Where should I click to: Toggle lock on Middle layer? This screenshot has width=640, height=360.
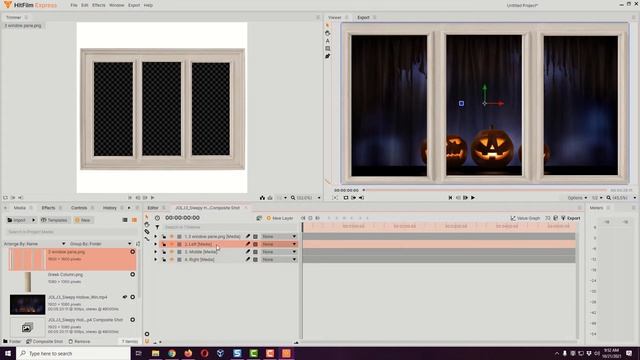click(x=164, y=252)
